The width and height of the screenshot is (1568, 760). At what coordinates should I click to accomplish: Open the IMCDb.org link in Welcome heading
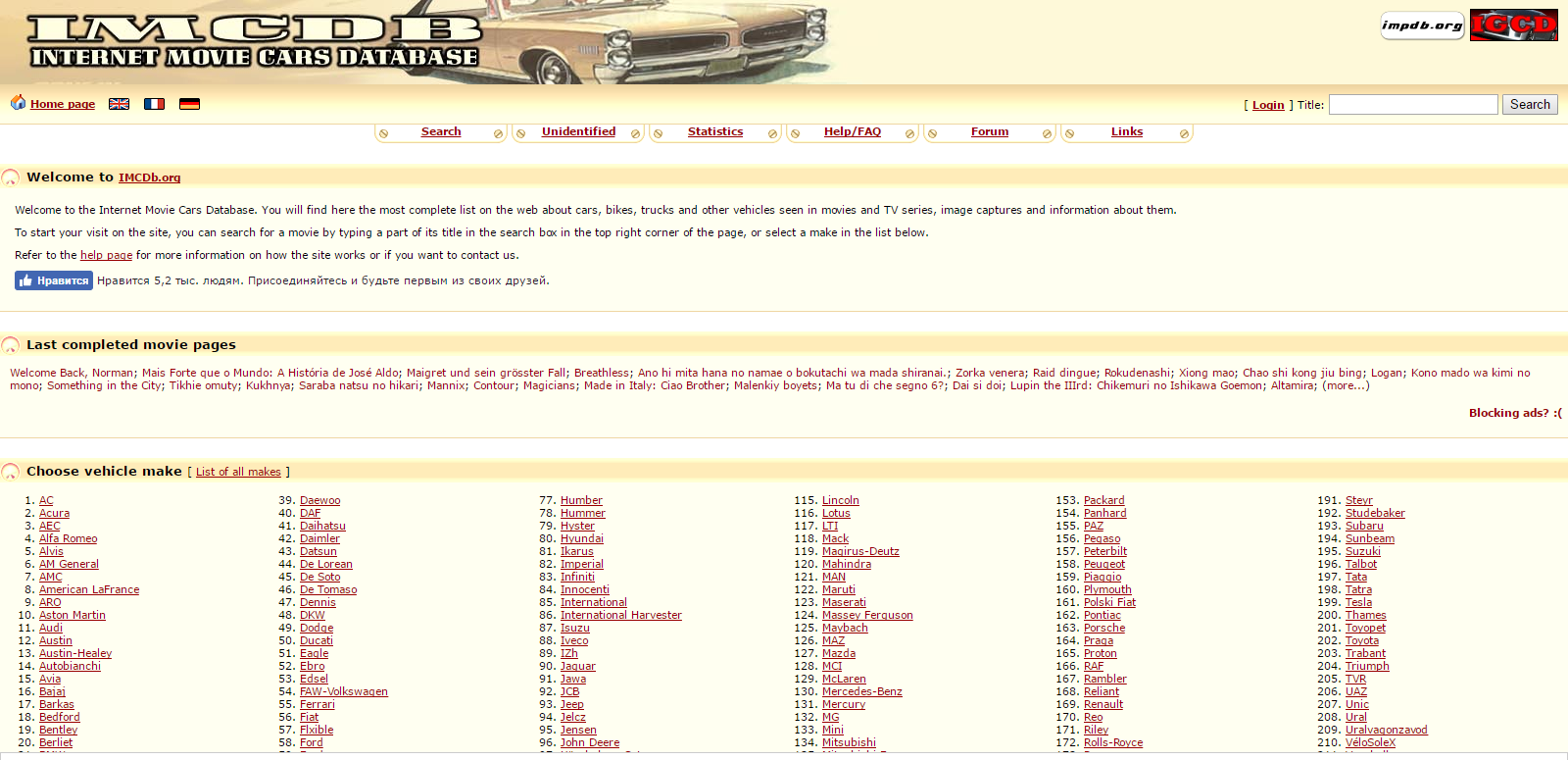point(149,177)
